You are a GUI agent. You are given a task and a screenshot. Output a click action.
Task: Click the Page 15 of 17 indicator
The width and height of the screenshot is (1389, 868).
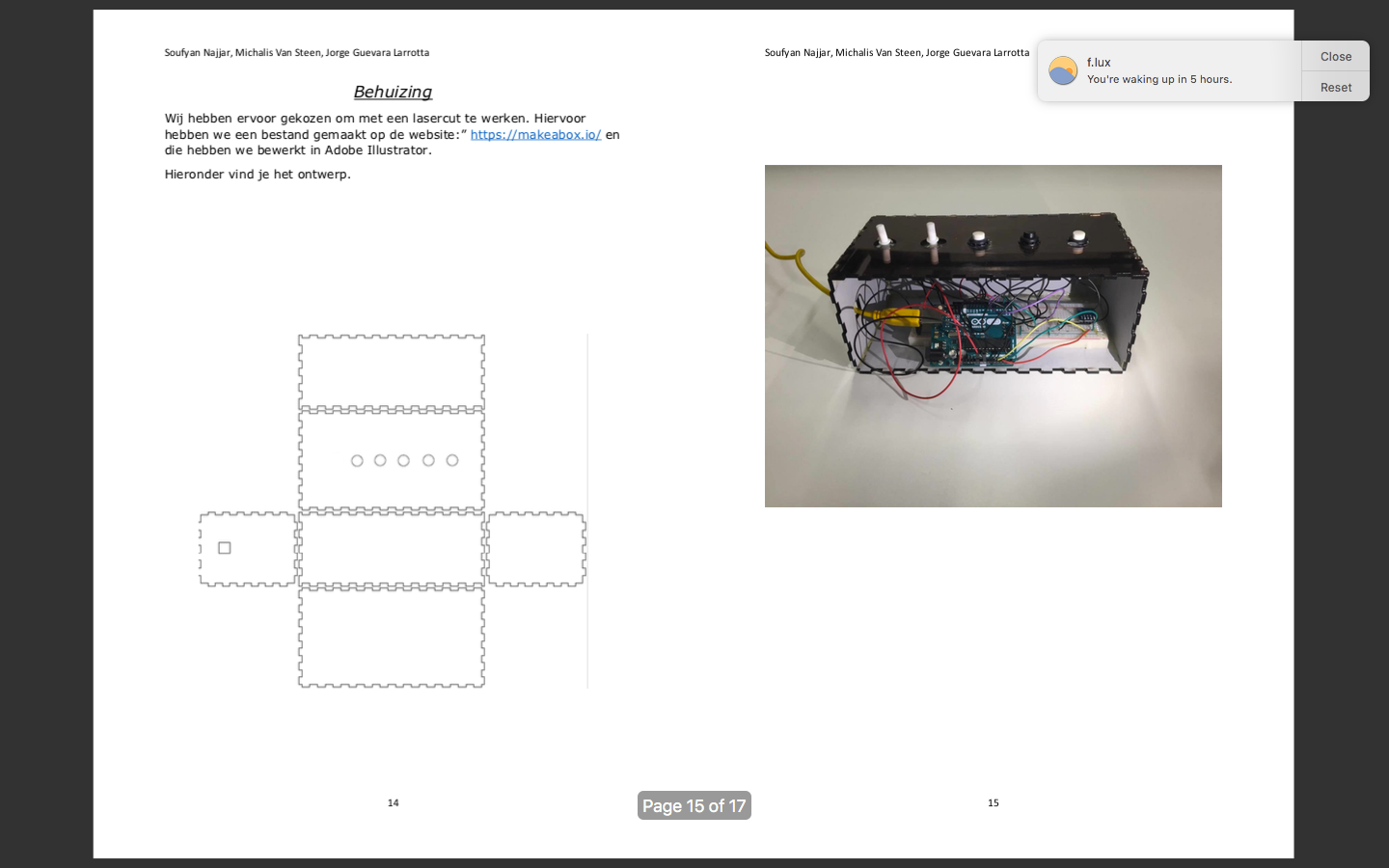694,805
